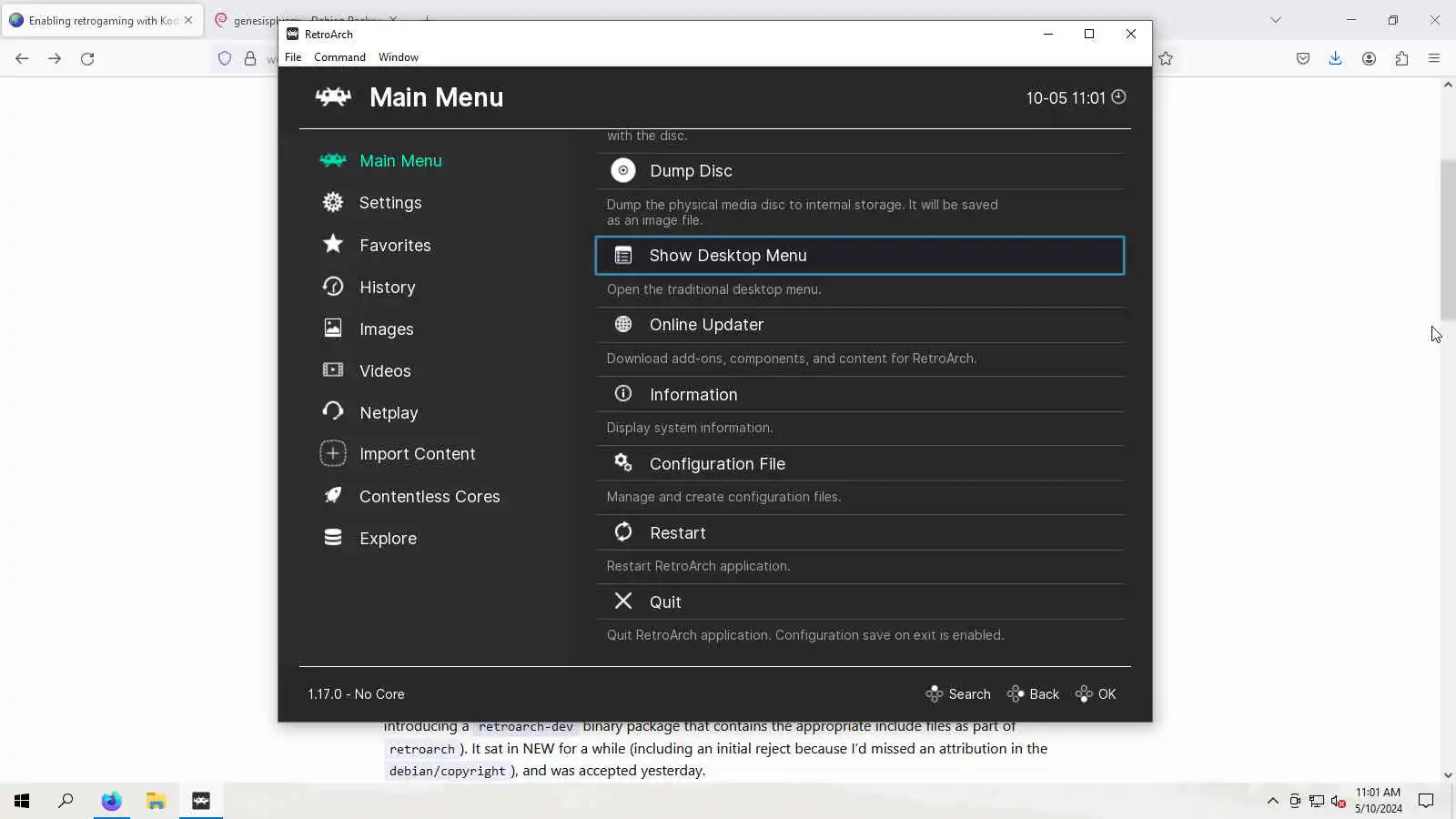The height and width of the screenshot is (819, 1456).
Task: Open the RetroArch File menu
Action: [x=293, y=57]
